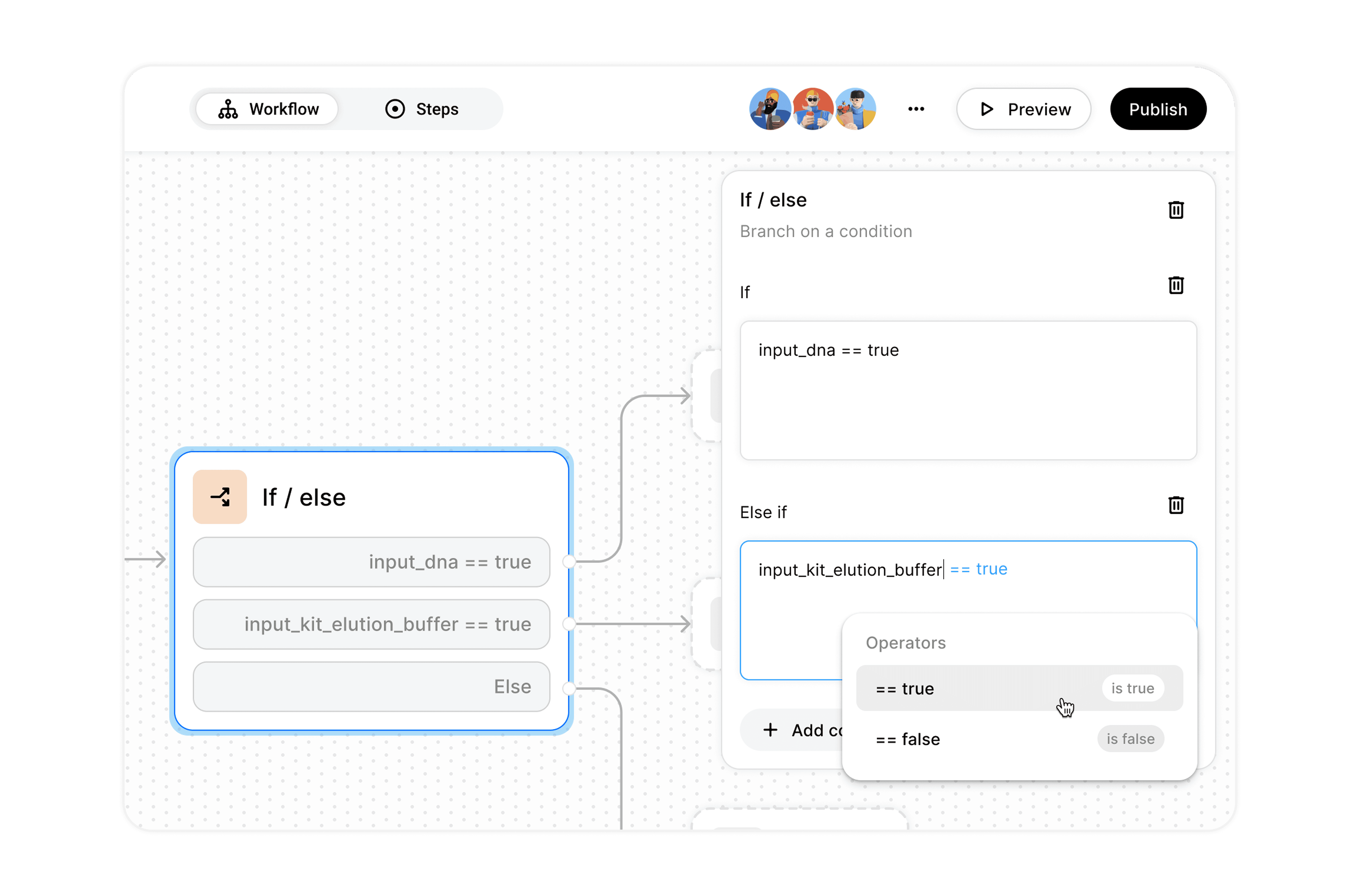Click the Publish button
The height and width of the screenshot is (896, 1360).
click(1158, 109)
